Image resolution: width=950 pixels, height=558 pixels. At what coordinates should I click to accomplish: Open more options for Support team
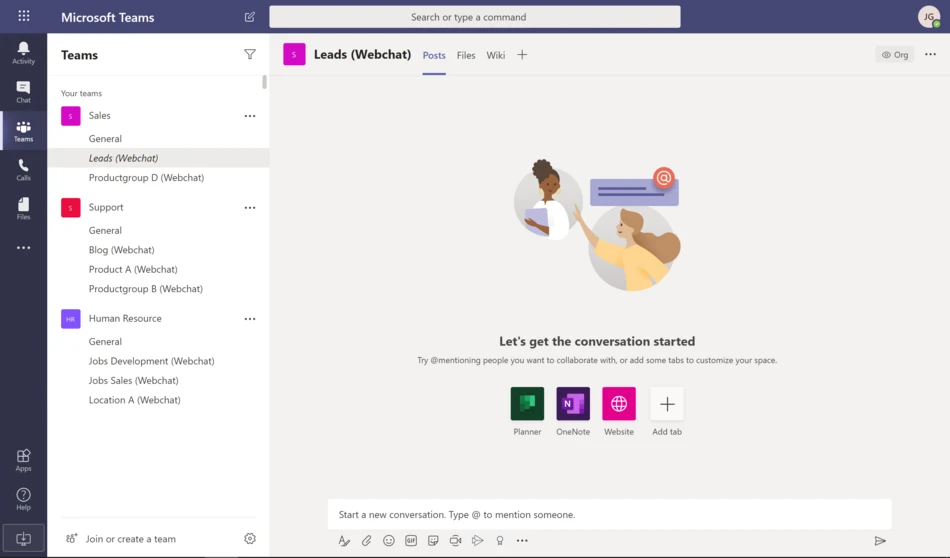point(250,208)
